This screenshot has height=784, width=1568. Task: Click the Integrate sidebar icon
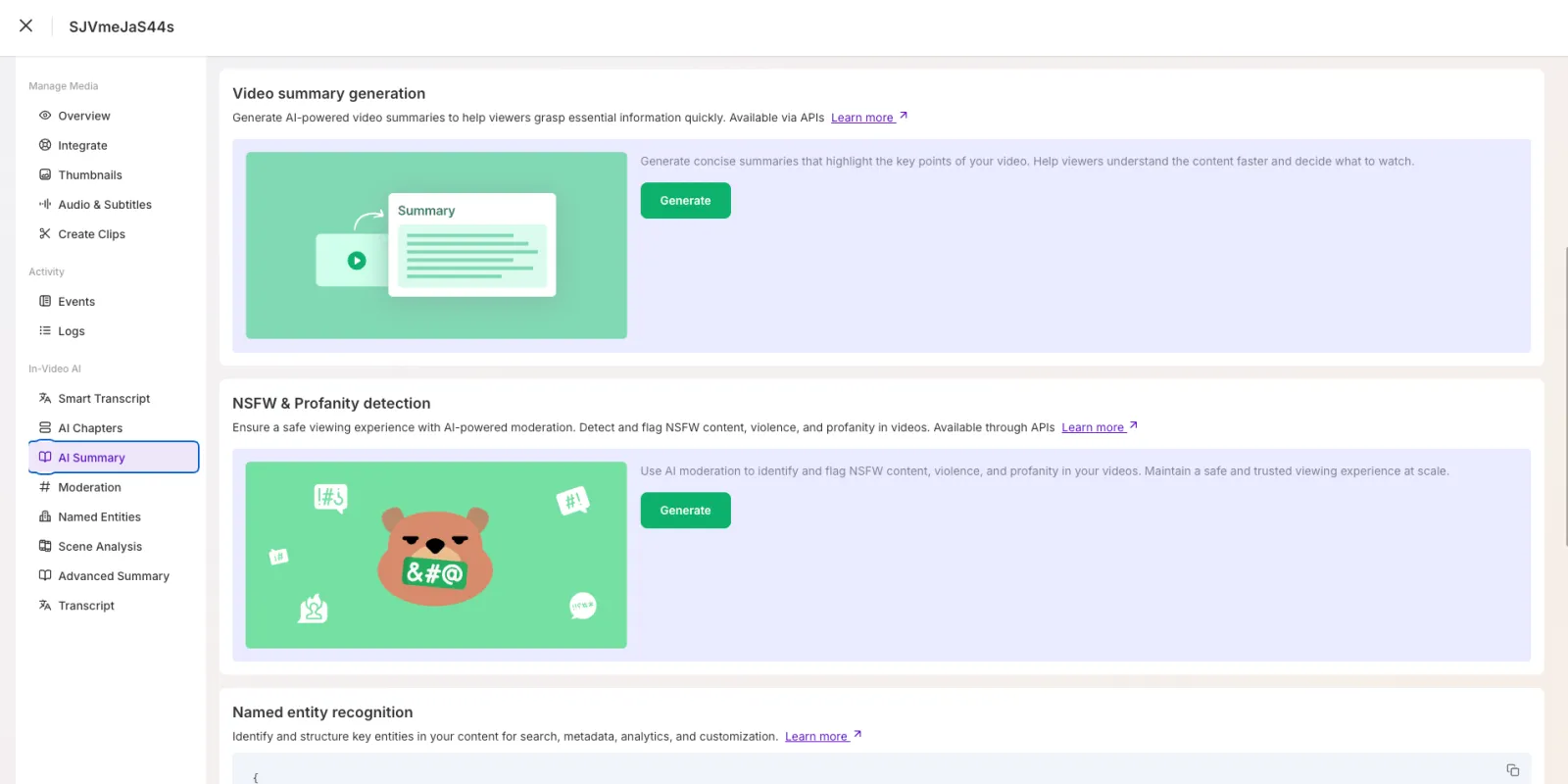[x=45, y=145]
